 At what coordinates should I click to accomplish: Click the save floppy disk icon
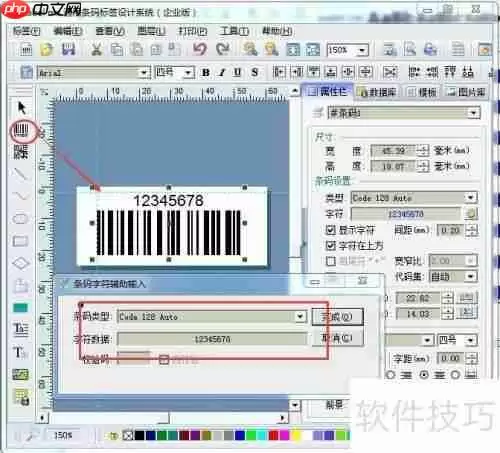click(68, 50)
